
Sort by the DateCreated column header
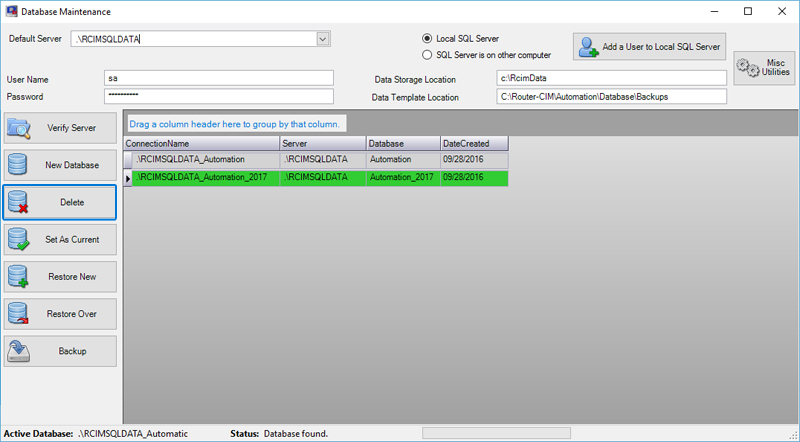(474, 143)
